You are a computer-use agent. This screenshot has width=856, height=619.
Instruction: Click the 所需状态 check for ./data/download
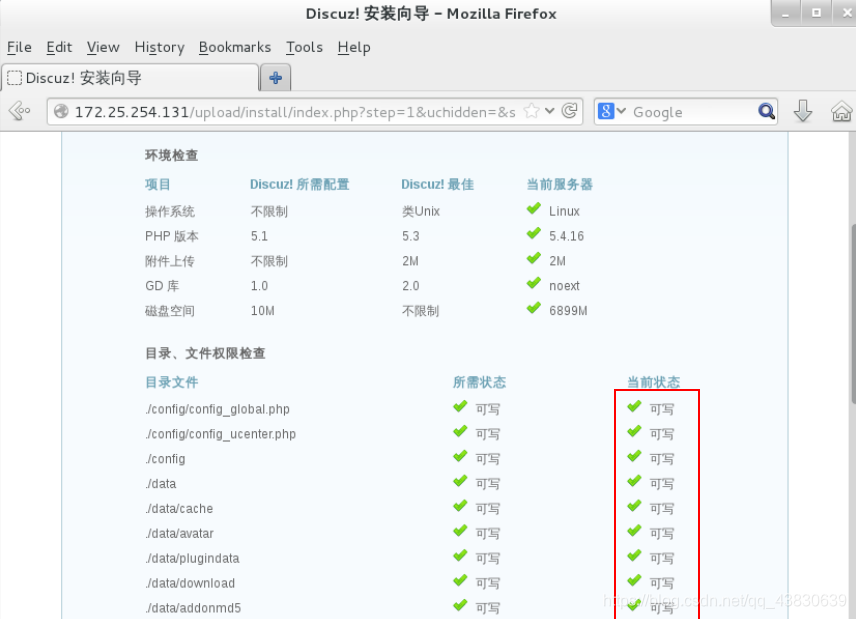[460, 581]
